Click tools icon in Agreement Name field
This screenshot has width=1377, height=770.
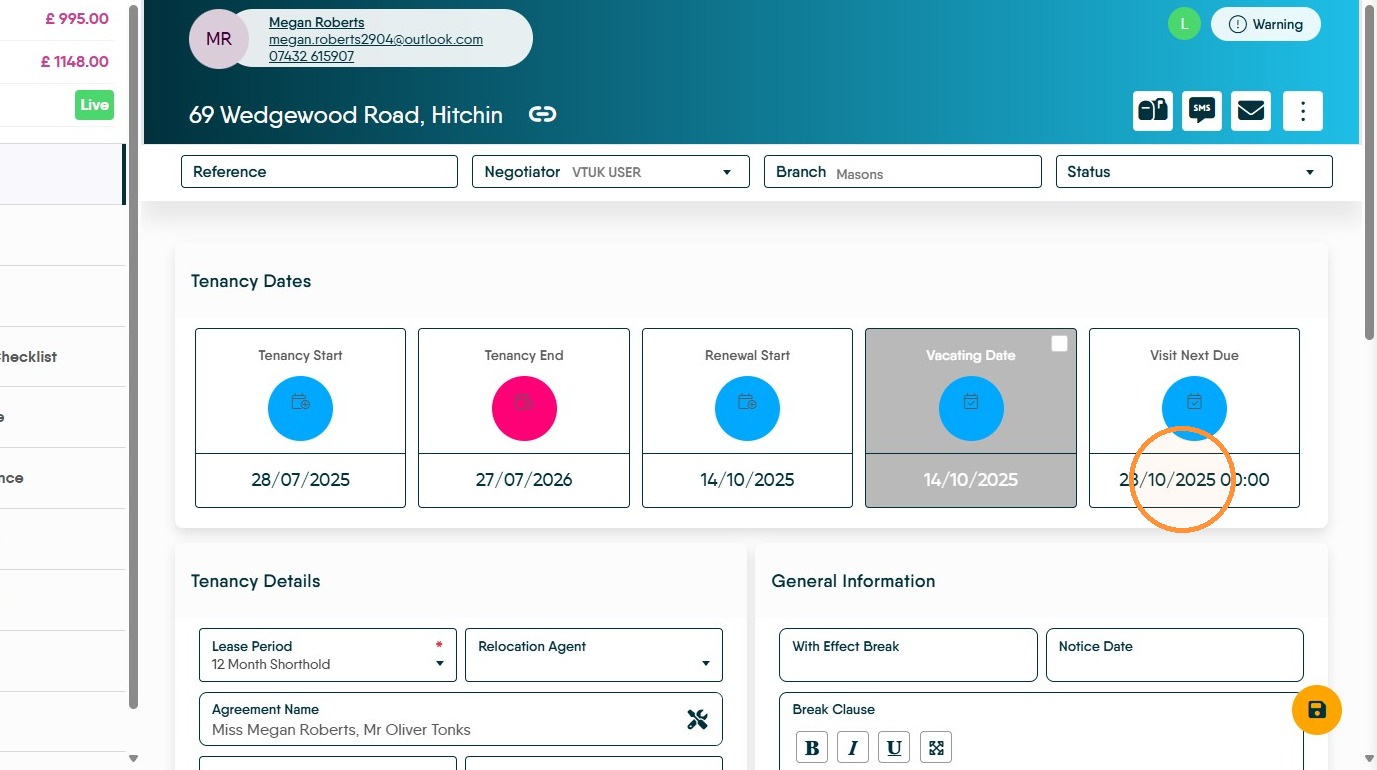[x=697, y=719]
